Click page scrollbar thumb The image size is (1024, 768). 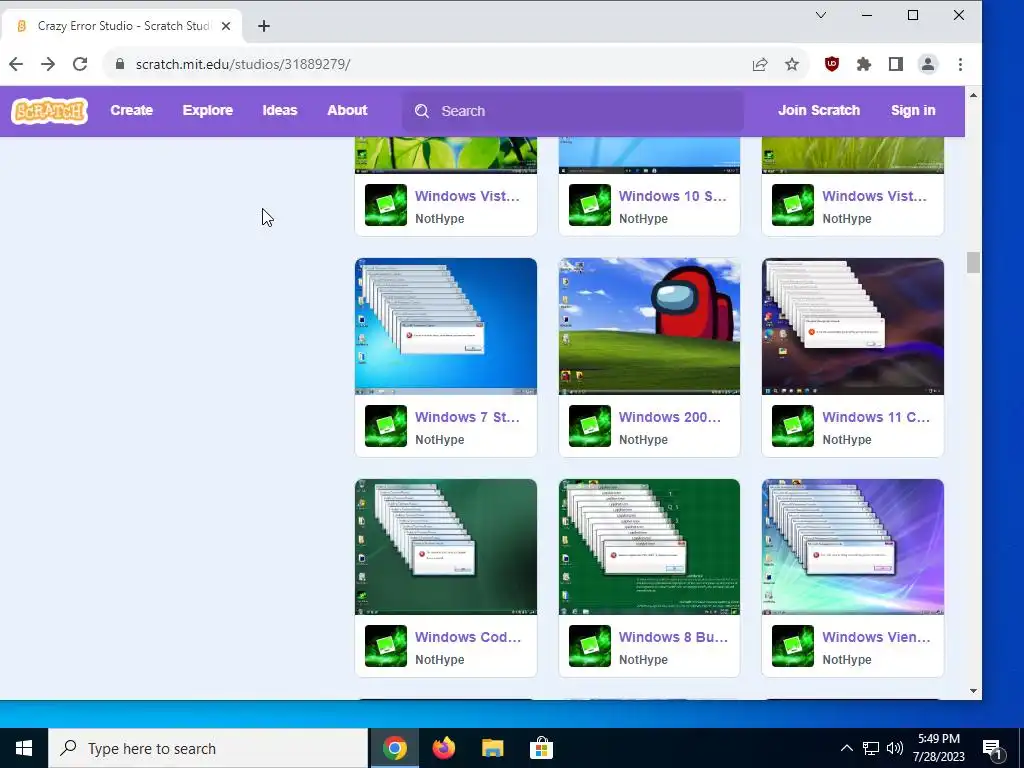pyautogui.click(x=973, y=262)
